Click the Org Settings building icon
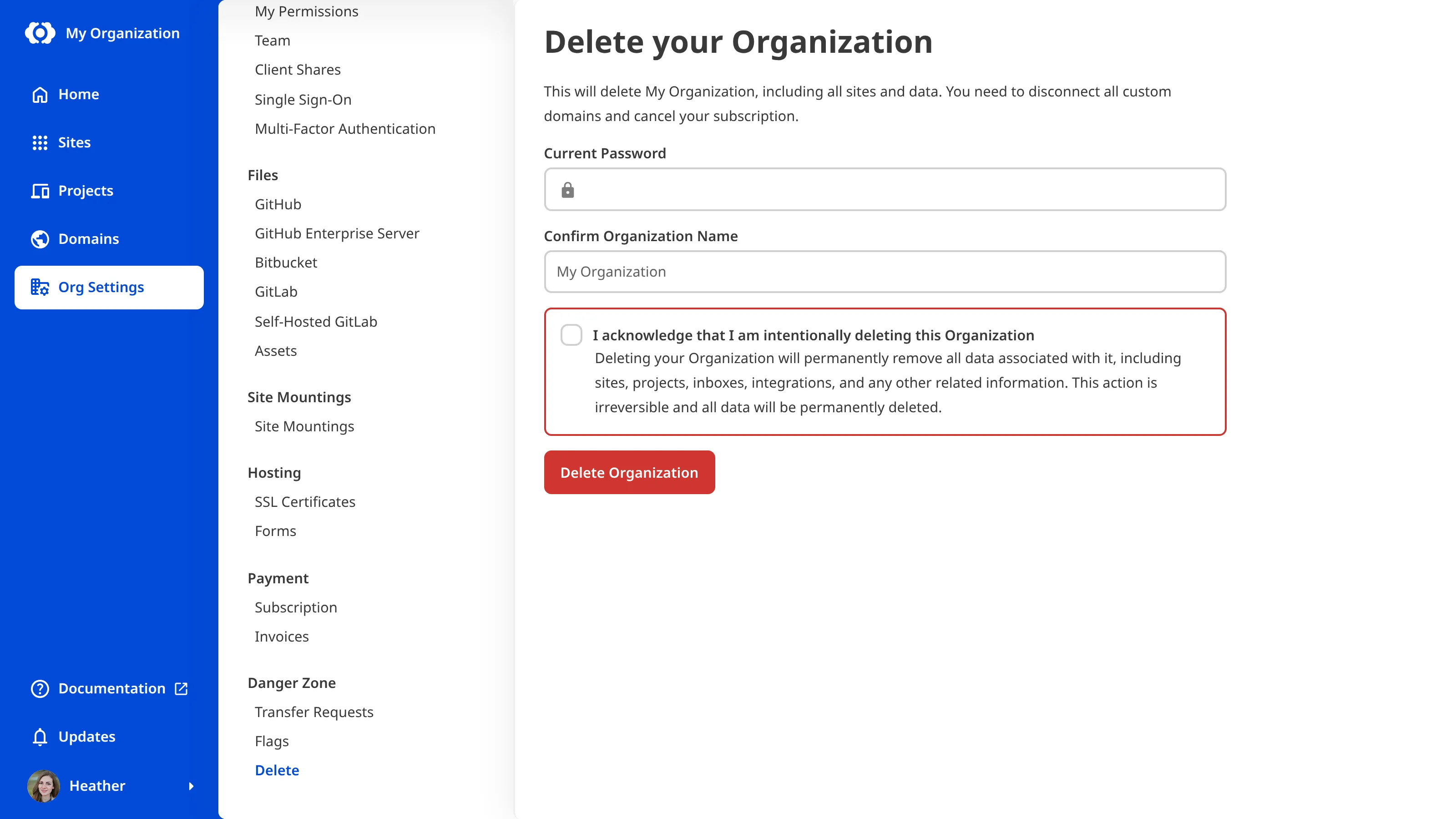This screenshot has height=819, width=1456. pos(40,287)
